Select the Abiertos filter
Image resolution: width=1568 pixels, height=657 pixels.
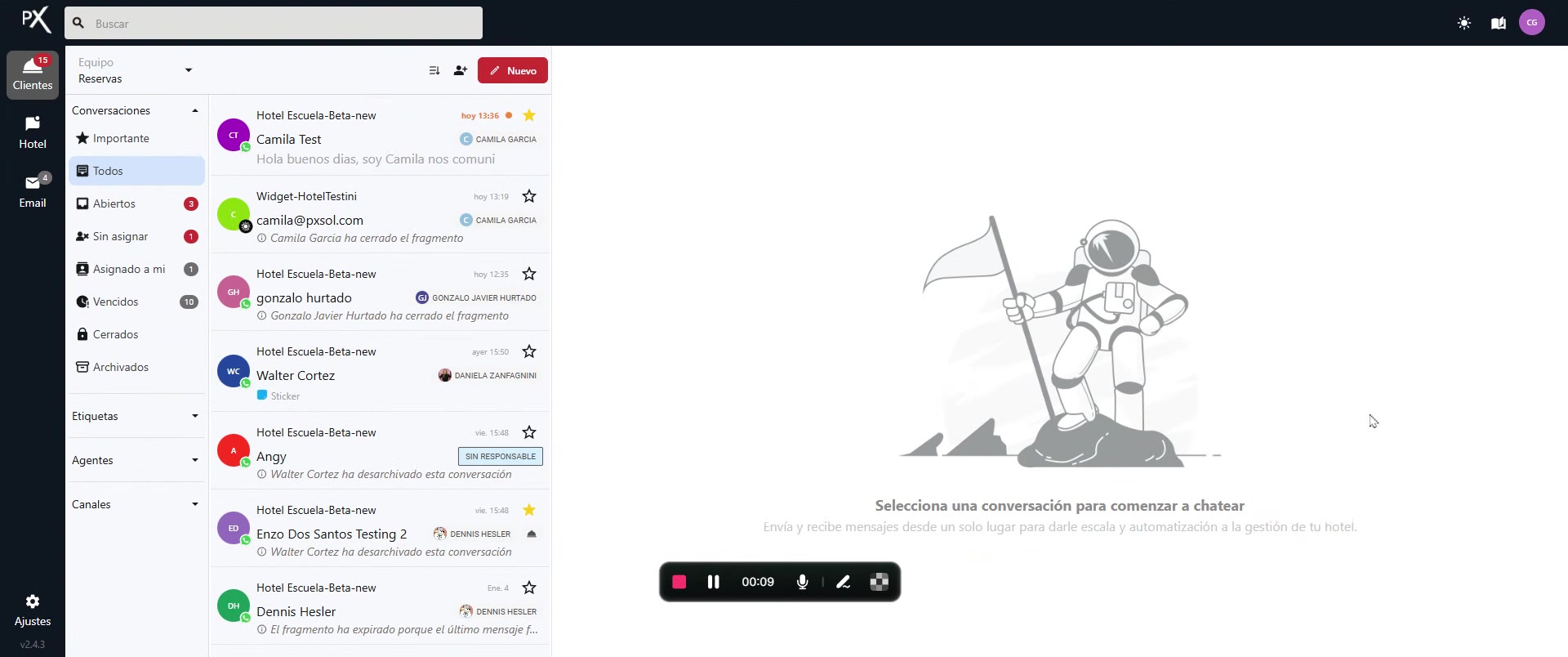click(x=114, y=203)
